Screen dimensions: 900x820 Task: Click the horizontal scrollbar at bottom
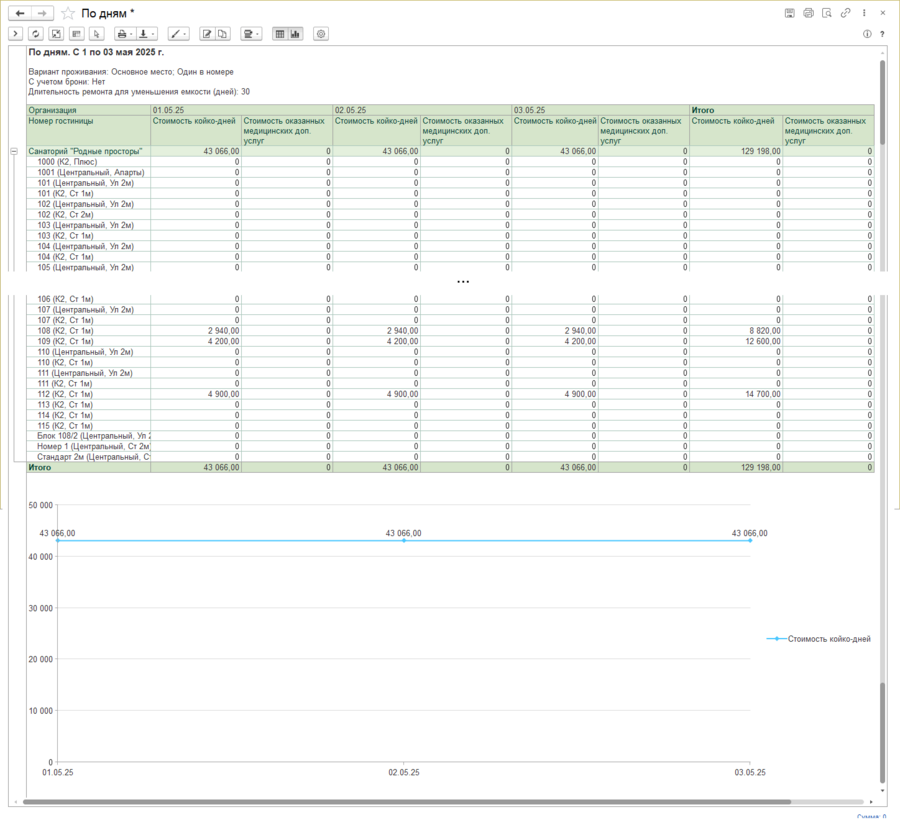point(400,801)
